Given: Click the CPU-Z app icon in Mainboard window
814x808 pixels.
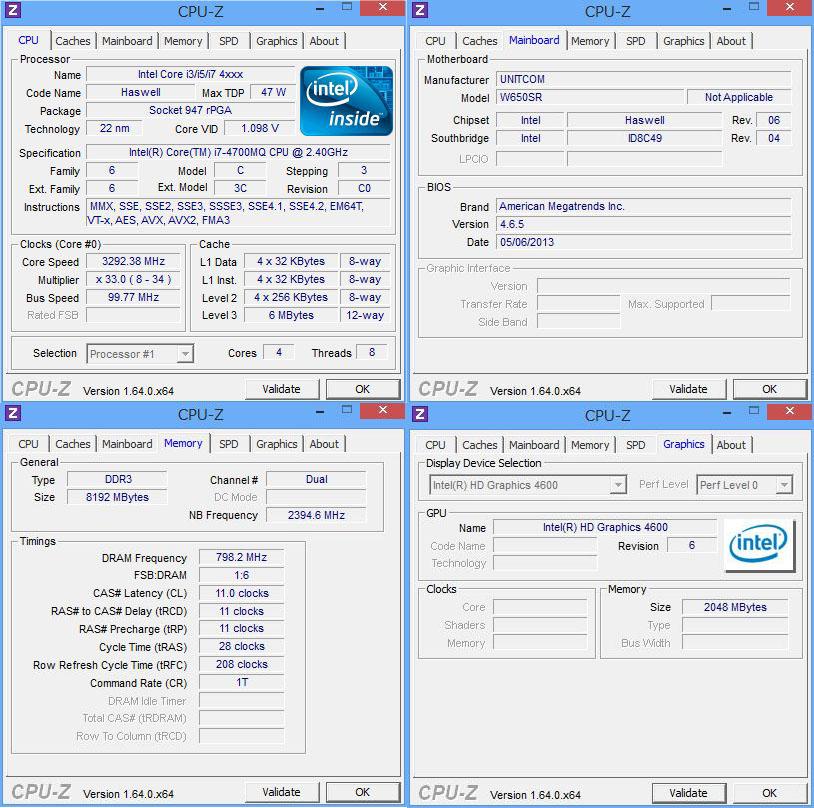Looking at the screenshot, I should (419, 10).
